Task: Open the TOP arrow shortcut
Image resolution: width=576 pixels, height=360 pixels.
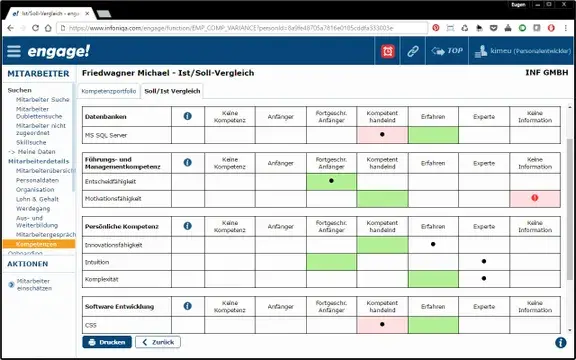Action: (447, 51)
